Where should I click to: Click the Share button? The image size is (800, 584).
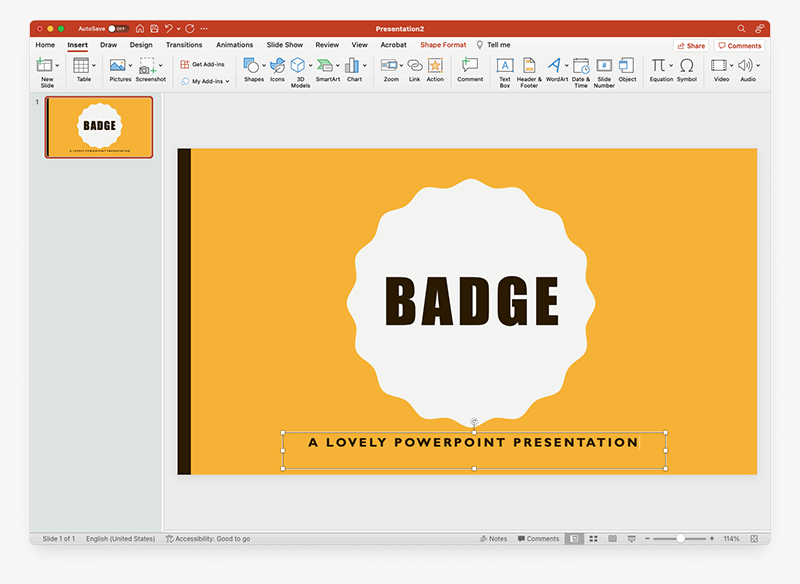coord(691,45)
